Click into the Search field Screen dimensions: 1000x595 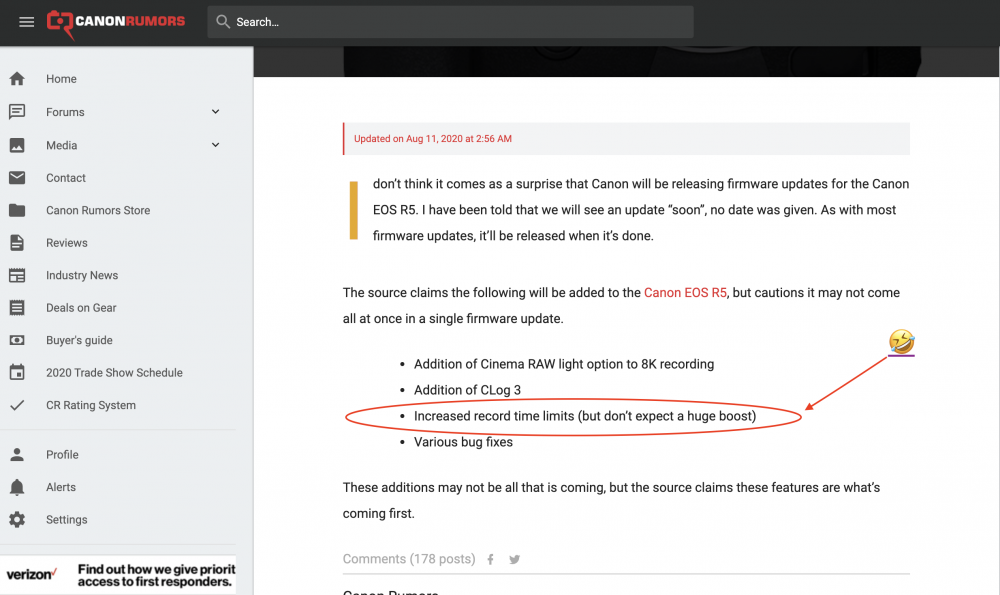pyautogui.click(x=450, y=22)
